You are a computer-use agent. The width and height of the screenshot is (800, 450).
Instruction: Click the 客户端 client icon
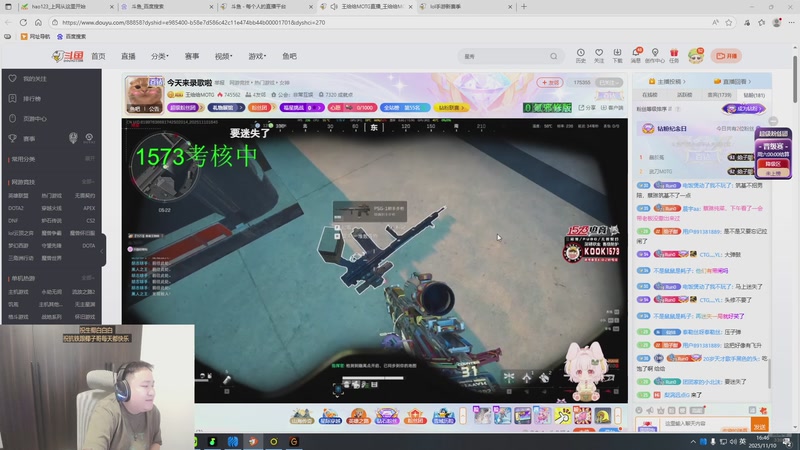[612, 108]
